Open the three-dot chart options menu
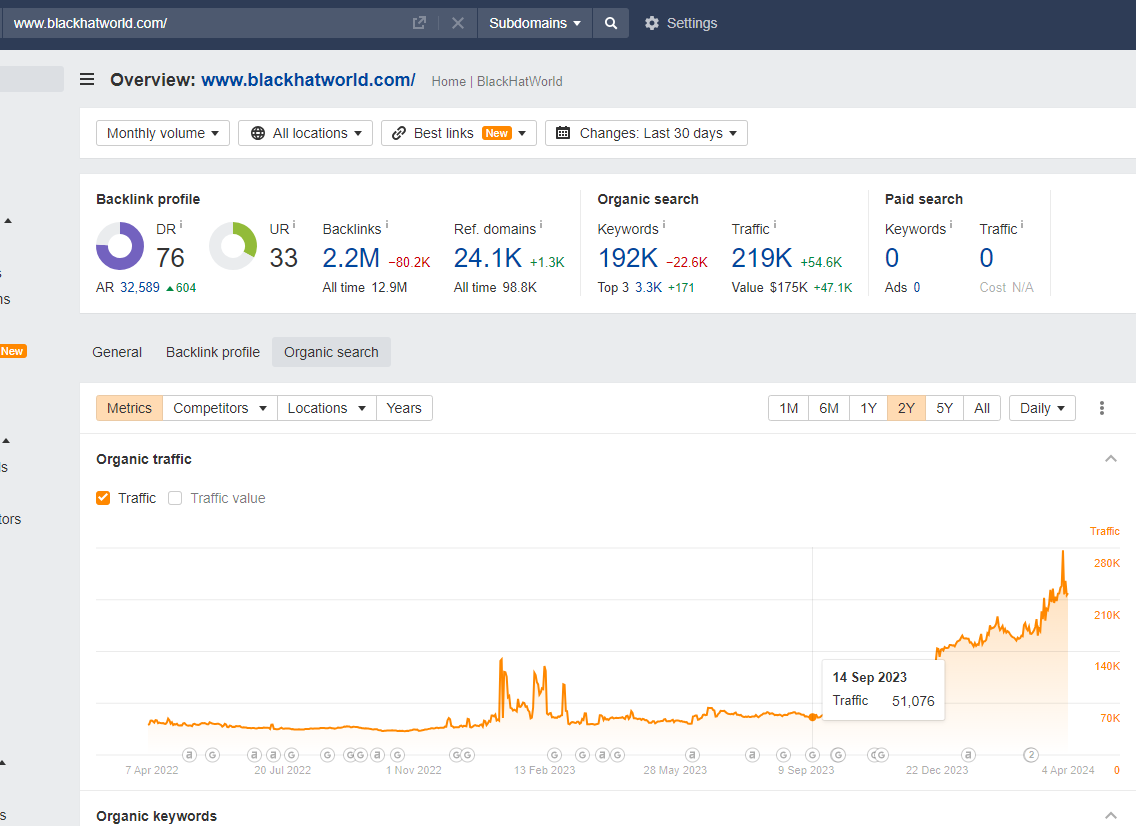Viewport: 1136px width, 826px height. 1102,408
